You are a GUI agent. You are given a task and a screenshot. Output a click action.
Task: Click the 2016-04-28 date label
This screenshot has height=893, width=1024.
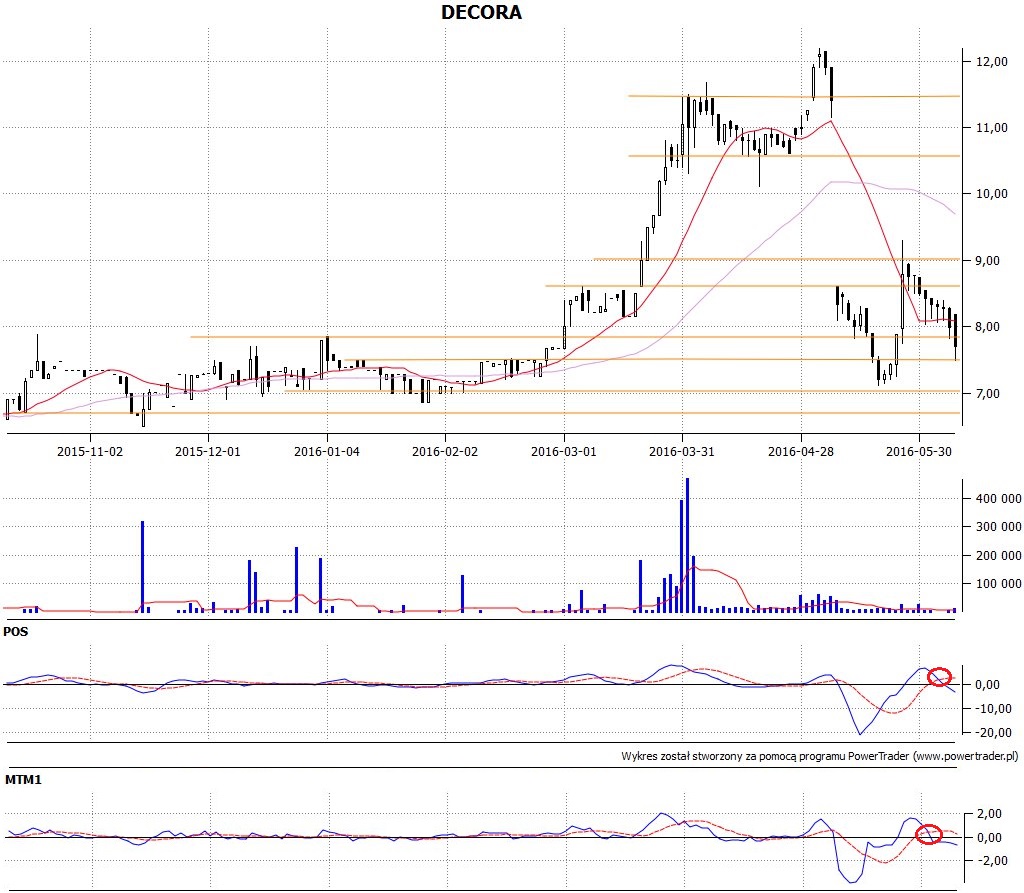tap(801, 451)
